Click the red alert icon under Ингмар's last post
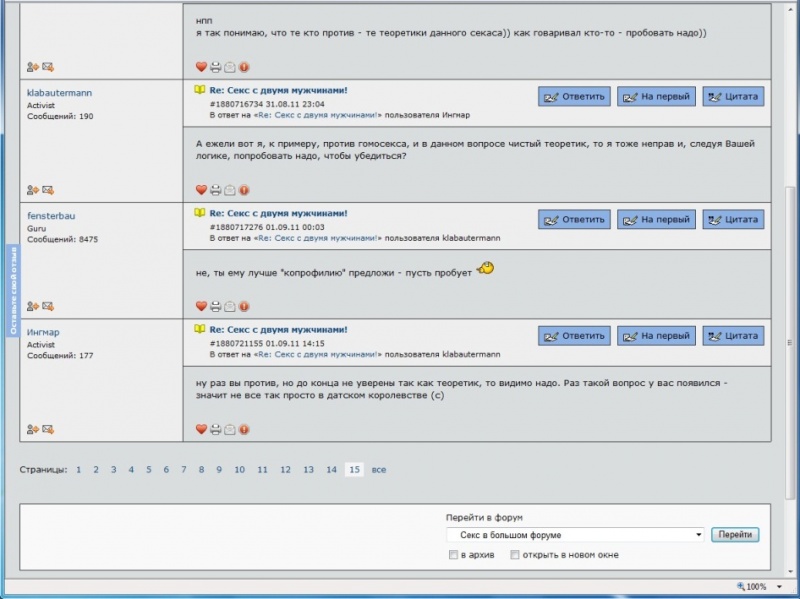The image size is (800, 599). [x=244, y=429]
